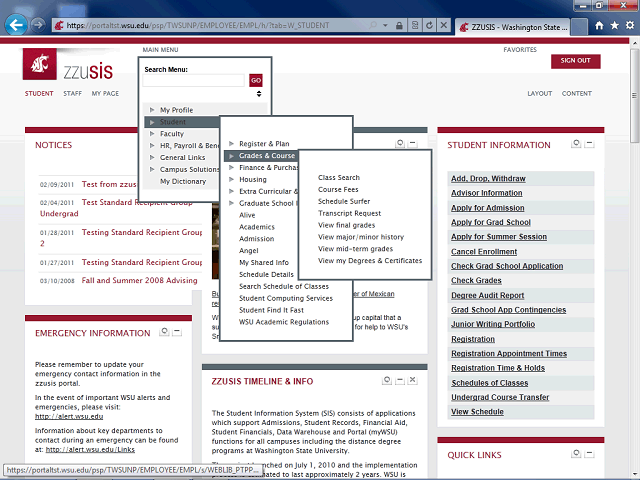640x480 pixels.
Task: Expand the Faculty menu folder
Action: [x=152, y=133]
